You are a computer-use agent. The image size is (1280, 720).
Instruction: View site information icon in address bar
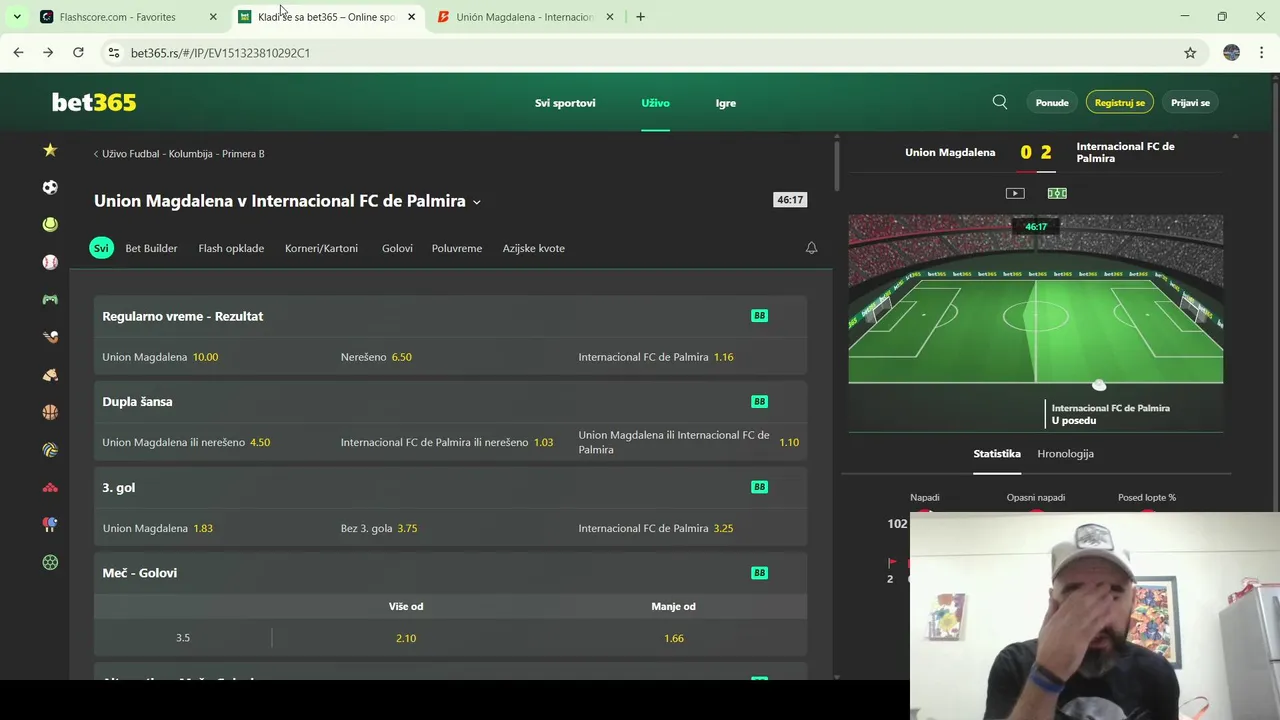point(113,53)
